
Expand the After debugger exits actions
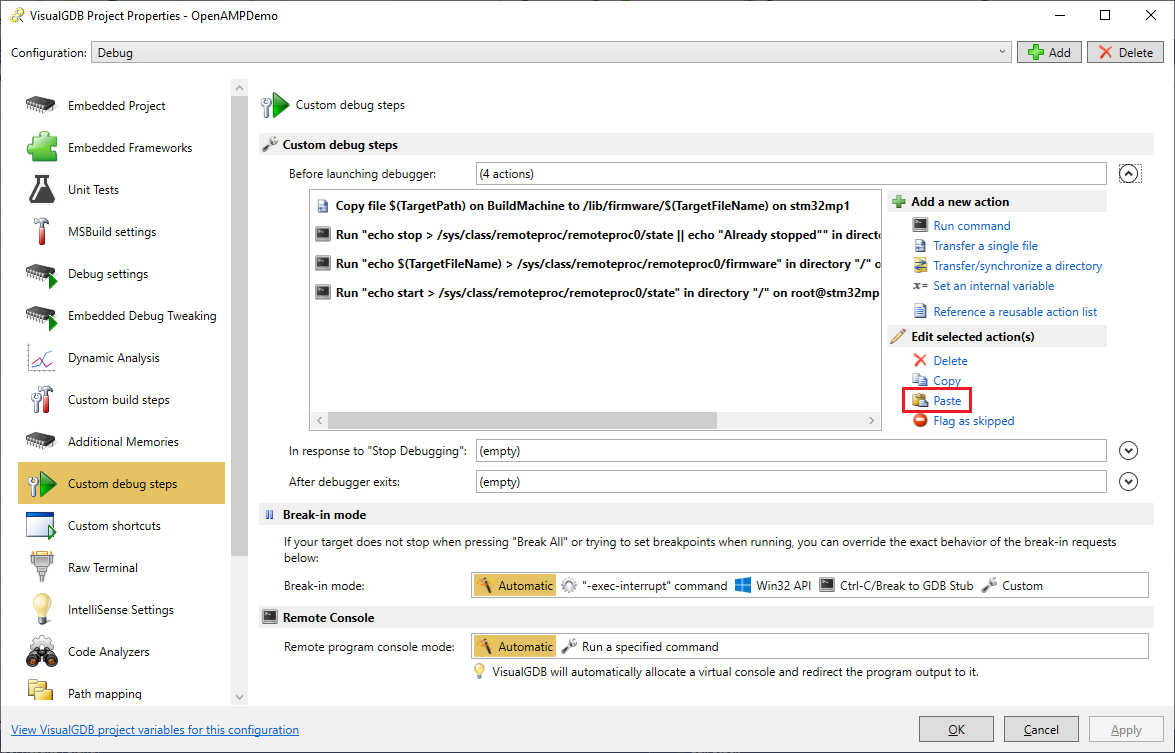click(1129, 482)
